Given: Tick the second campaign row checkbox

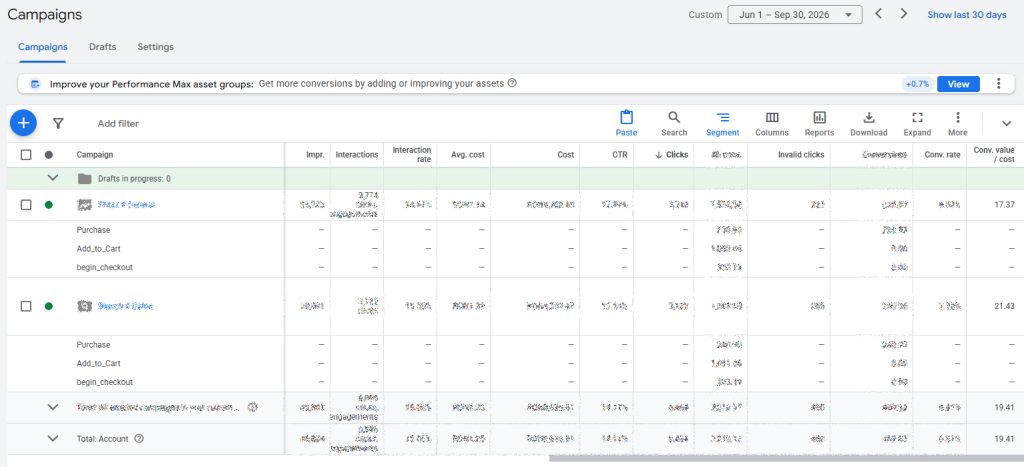Looking at the screenshot, I should [x=26, y=306].
